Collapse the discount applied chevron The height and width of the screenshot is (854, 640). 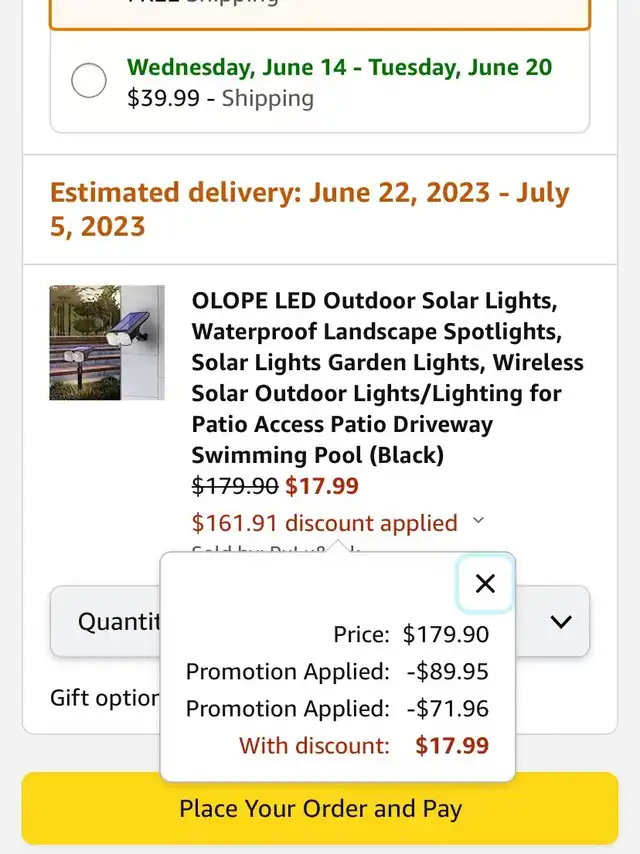pyautogui.click(x=478, y=521)
